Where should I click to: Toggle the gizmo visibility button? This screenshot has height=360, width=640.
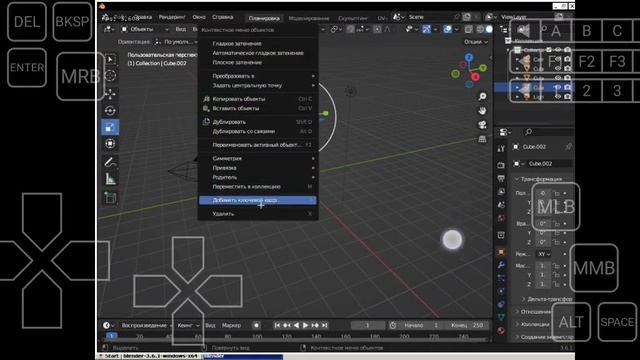(427, 29)
